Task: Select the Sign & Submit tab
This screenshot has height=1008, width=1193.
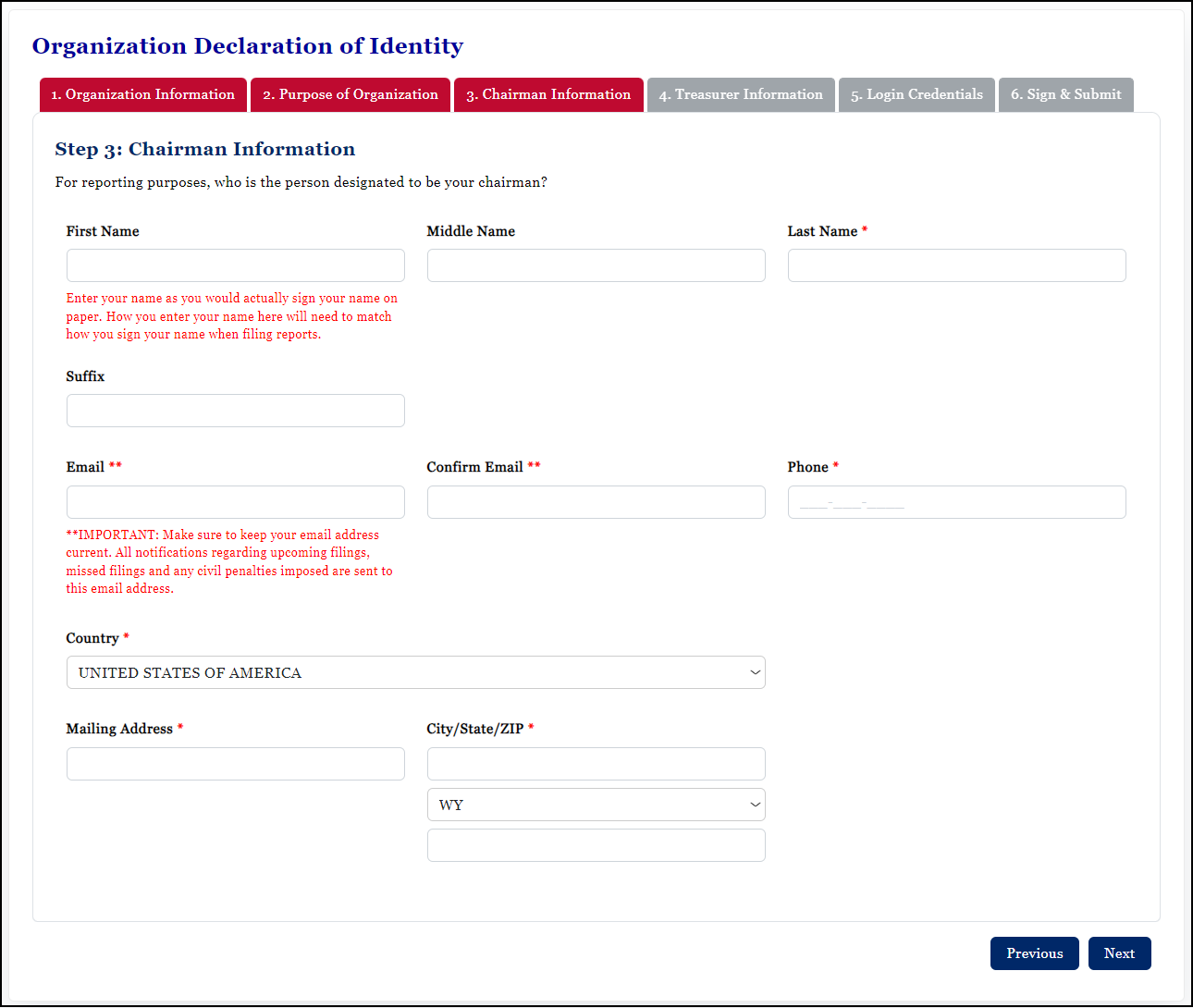Action: pos(1065,94)
